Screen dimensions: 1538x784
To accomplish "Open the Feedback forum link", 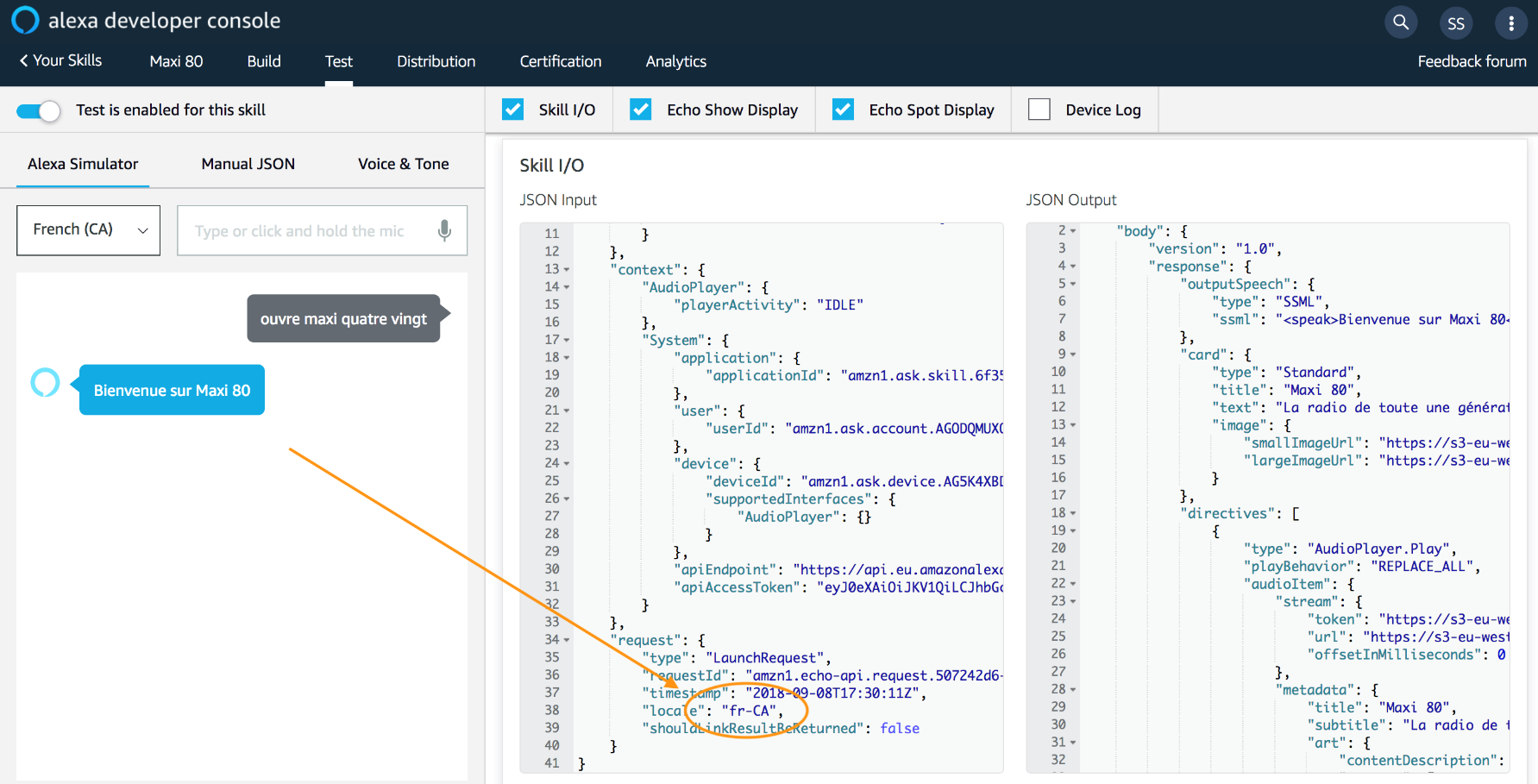I will 1472,61.
